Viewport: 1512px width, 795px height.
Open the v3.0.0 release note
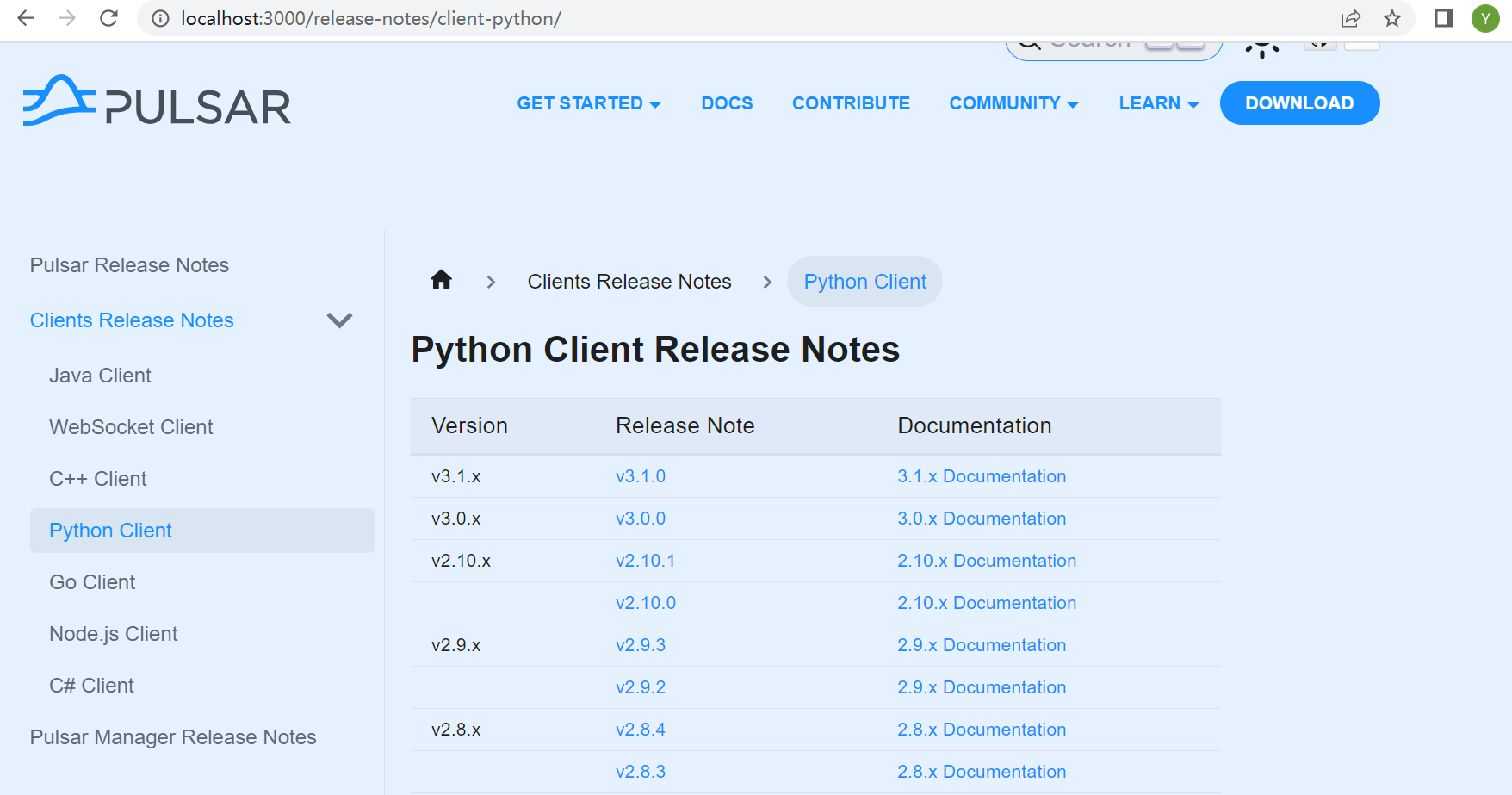(641, 519)
